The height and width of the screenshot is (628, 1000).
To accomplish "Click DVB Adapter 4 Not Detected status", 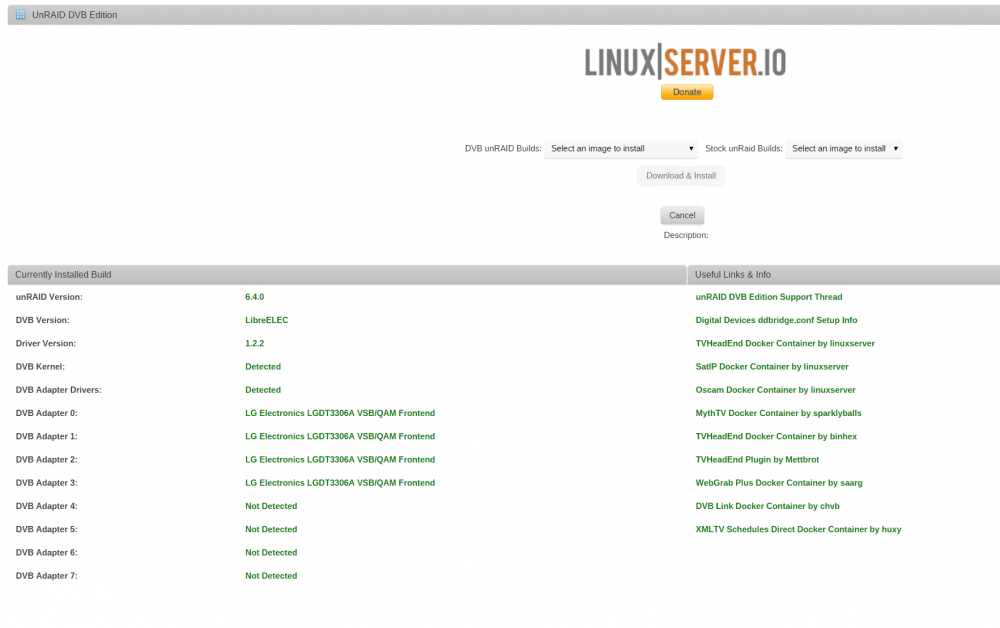I will (271, 506).
